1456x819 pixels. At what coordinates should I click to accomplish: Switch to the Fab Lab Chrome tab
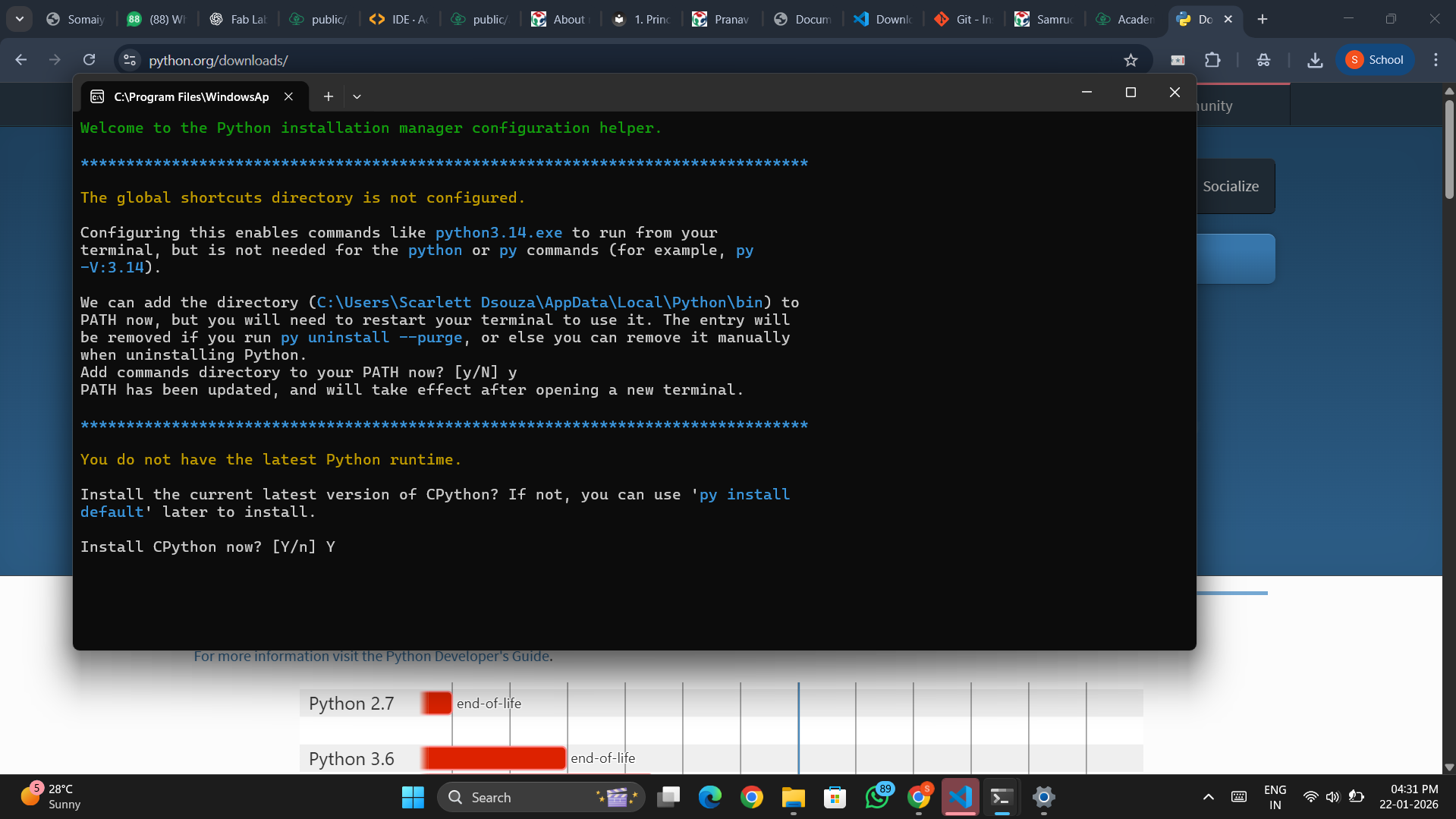coord(238,19)
